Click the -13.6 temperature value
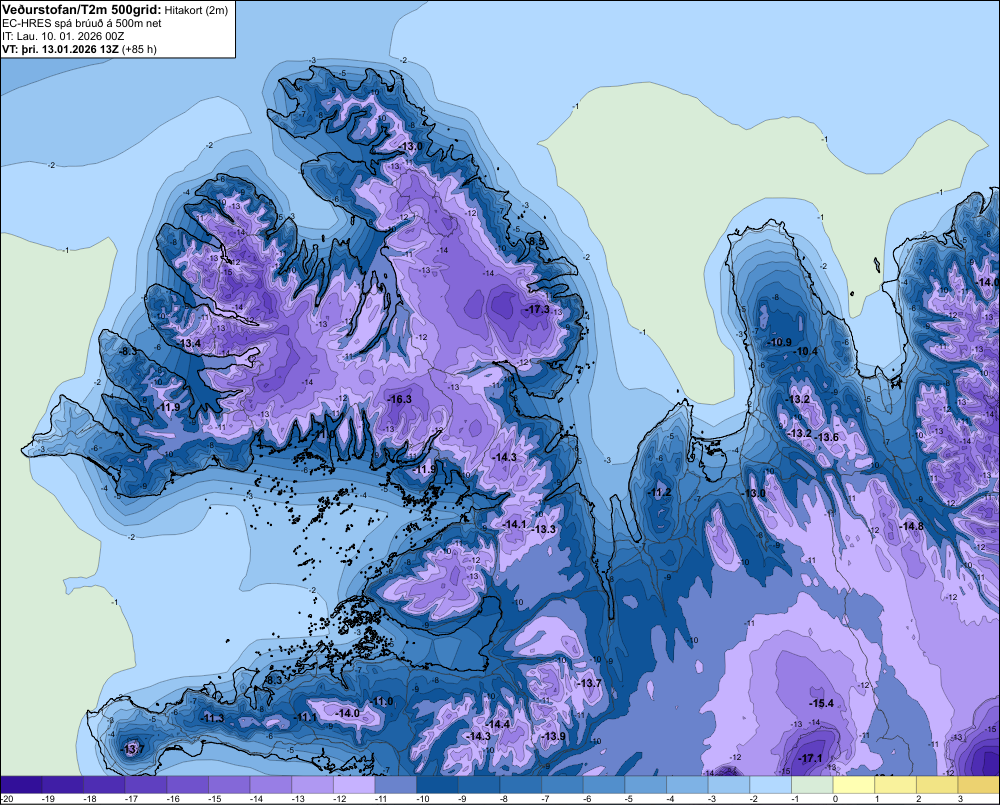 pos(827,437)
